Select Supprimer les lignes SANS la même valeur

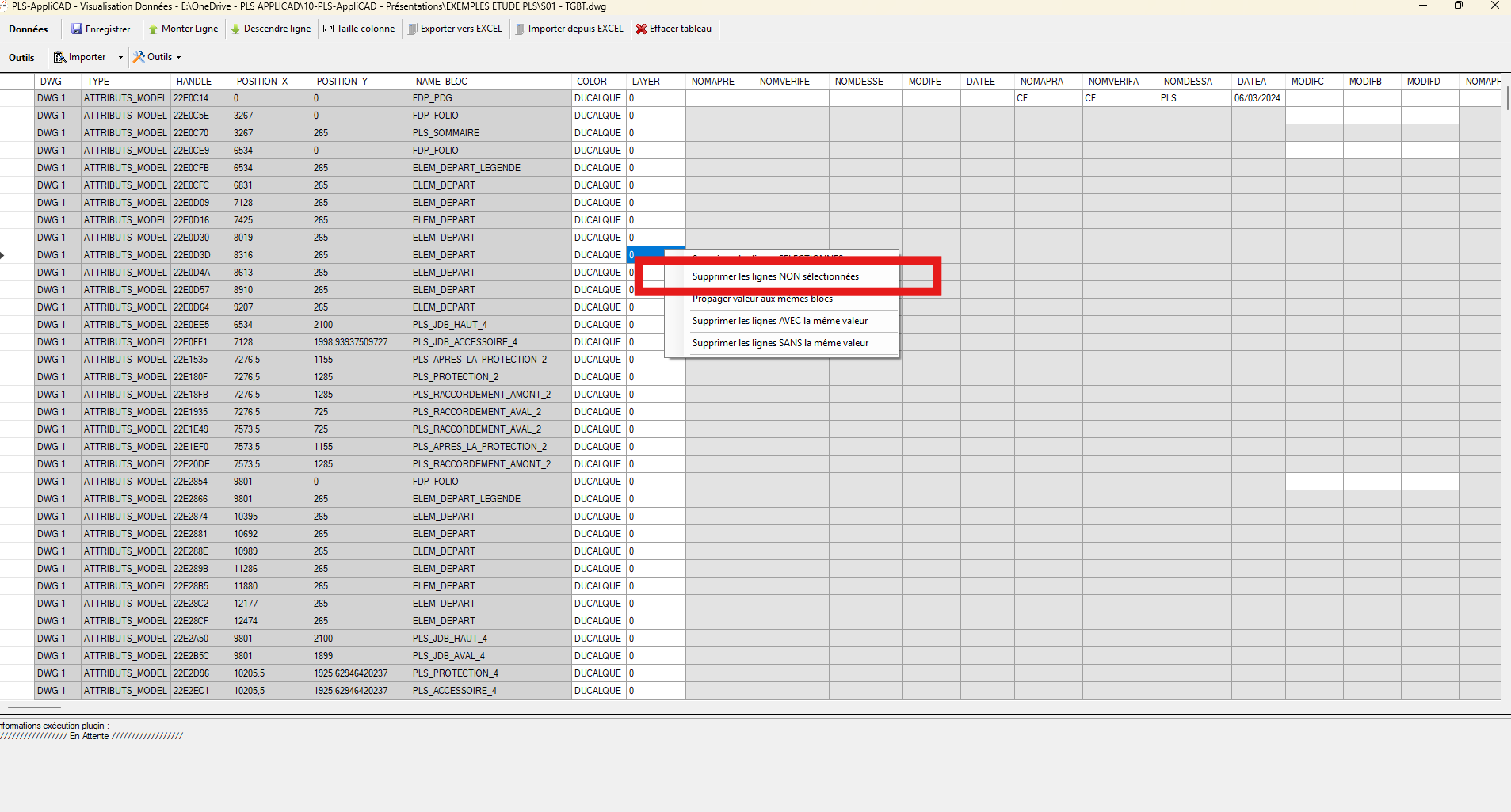[780, 343]
